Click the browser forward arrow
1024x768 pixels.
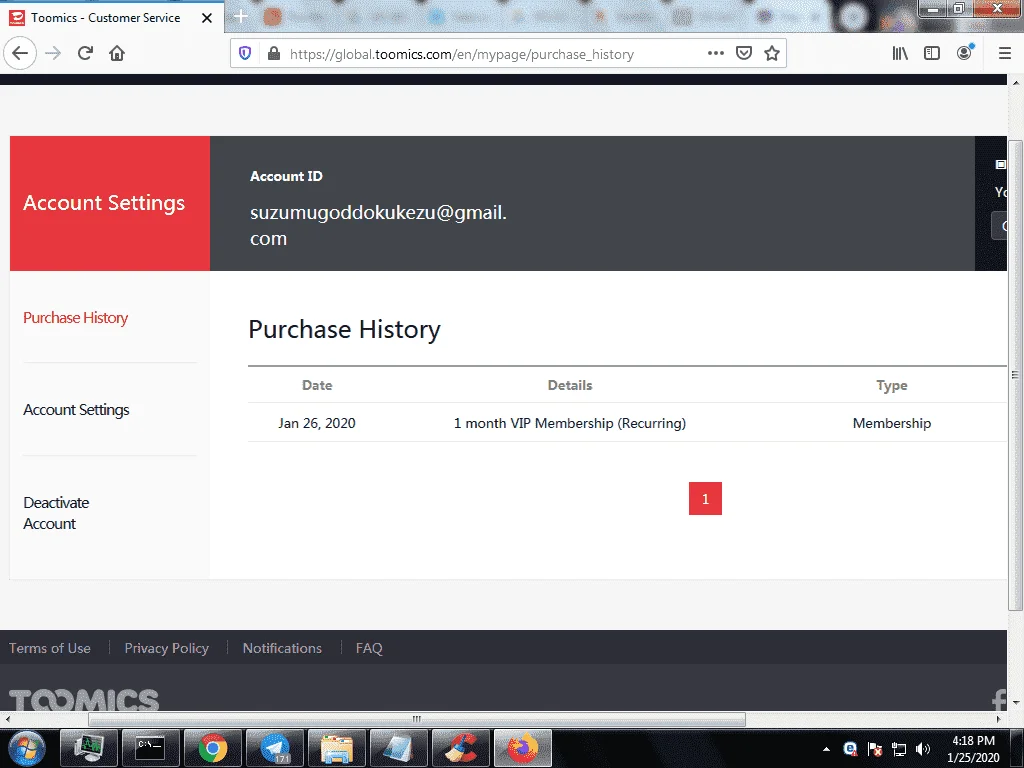(x=53, y=54)
